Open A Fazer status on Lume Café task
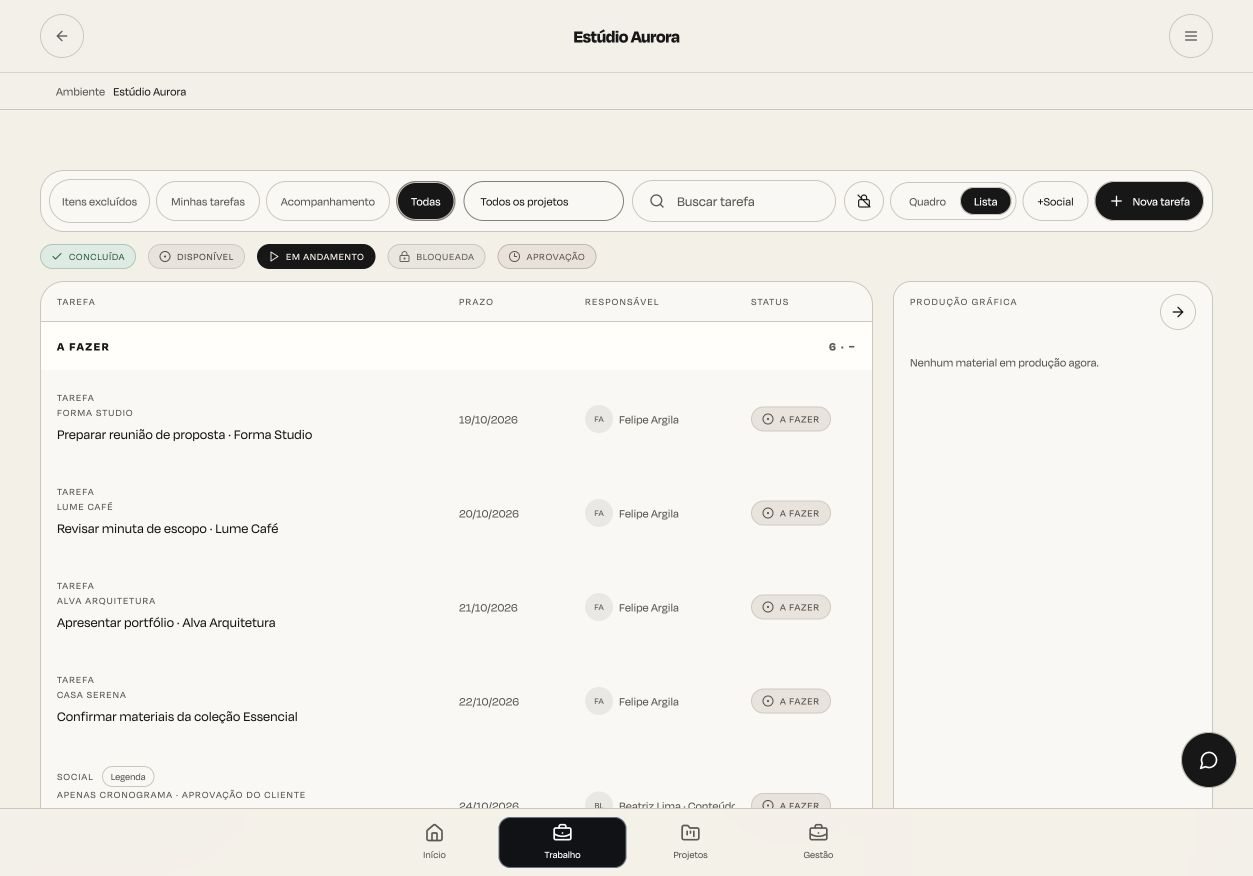Viewport: 1253px width, 876px height. coord(791,513)
